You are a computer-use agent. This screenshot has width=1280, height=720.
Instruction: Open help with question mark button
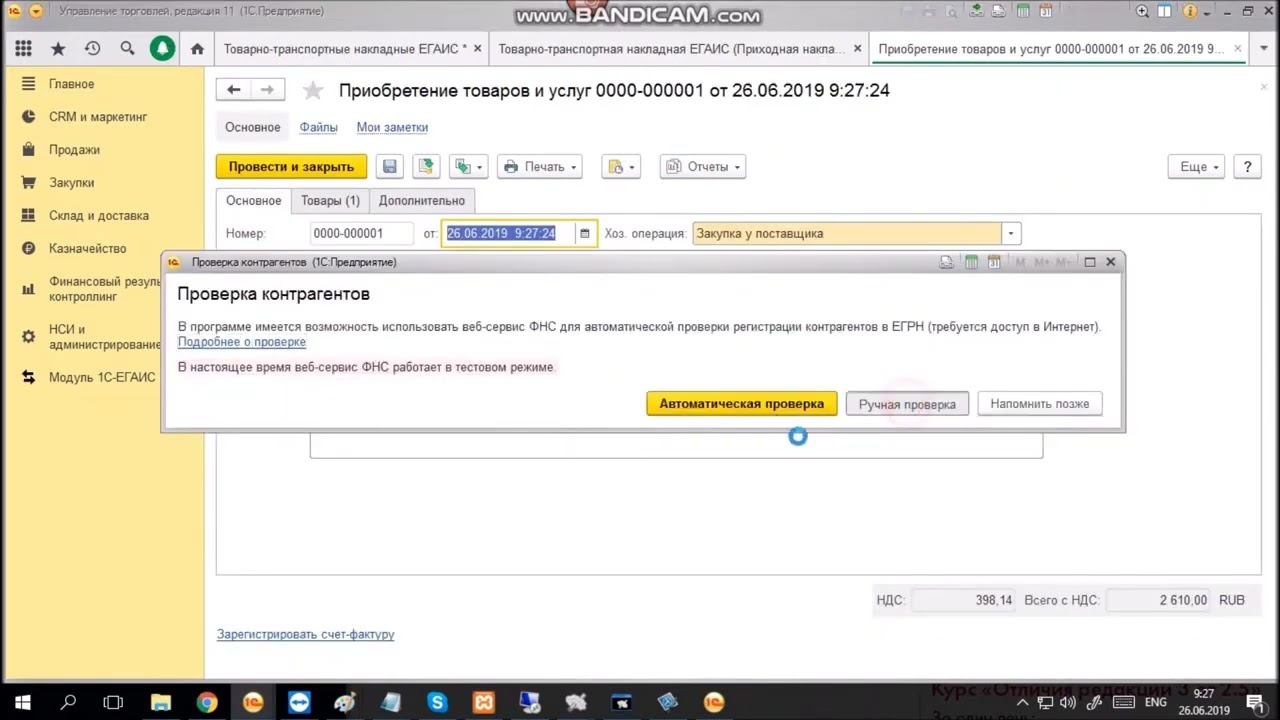coord(1247,167)
